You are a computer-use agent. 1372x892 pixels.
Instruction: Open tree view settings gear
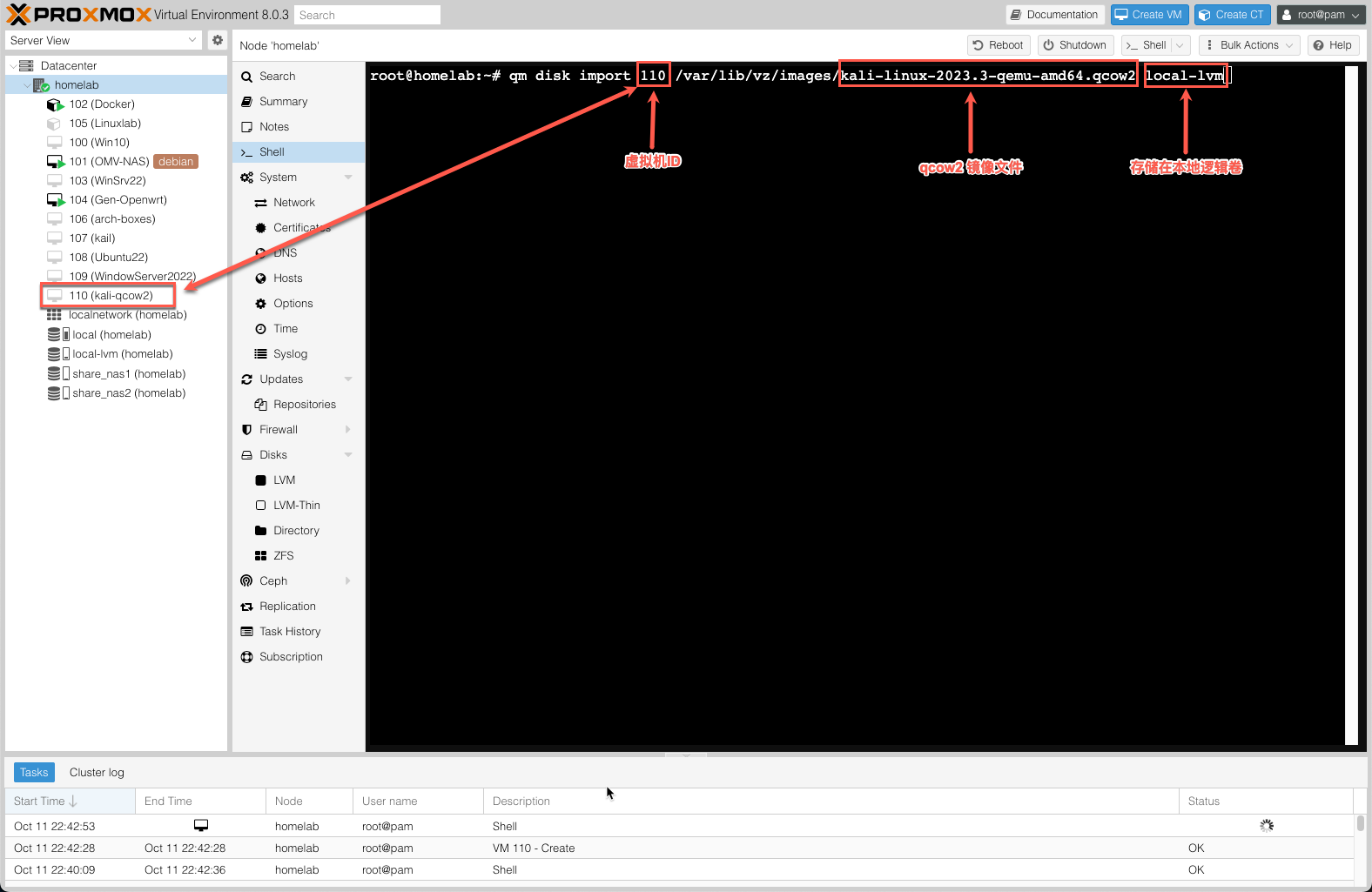click(x=218, y=40)
